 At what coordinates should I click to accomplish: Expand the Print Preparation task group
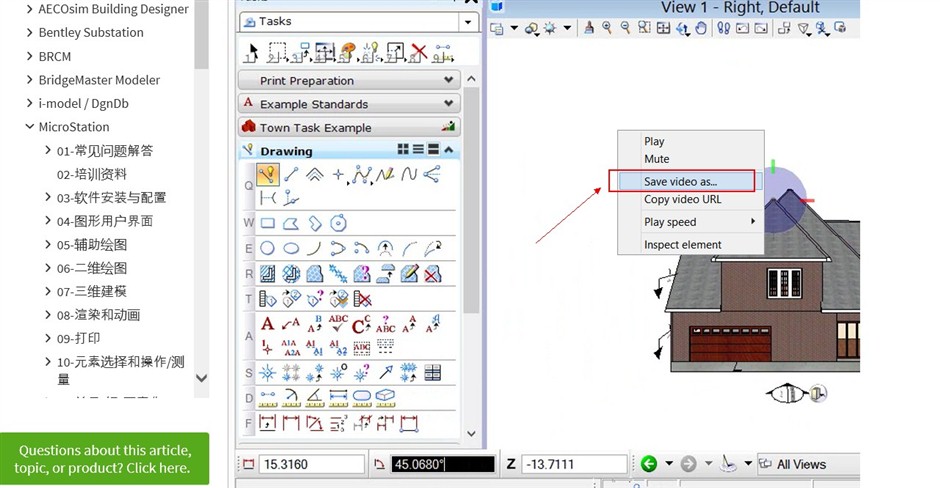(448, 80)
